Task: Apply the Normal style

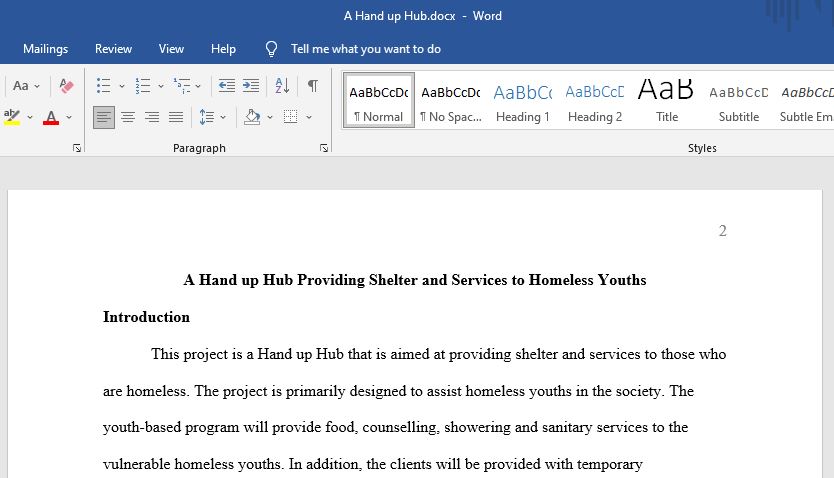Action: [379, 100]
